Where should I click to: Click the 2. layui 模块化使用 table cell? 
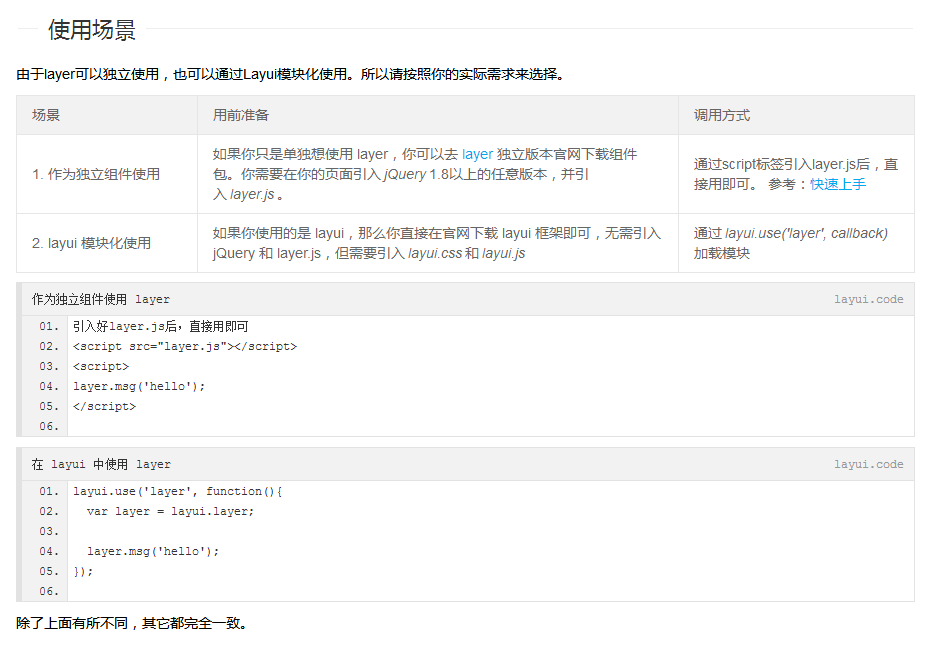[x=92, y=243]
